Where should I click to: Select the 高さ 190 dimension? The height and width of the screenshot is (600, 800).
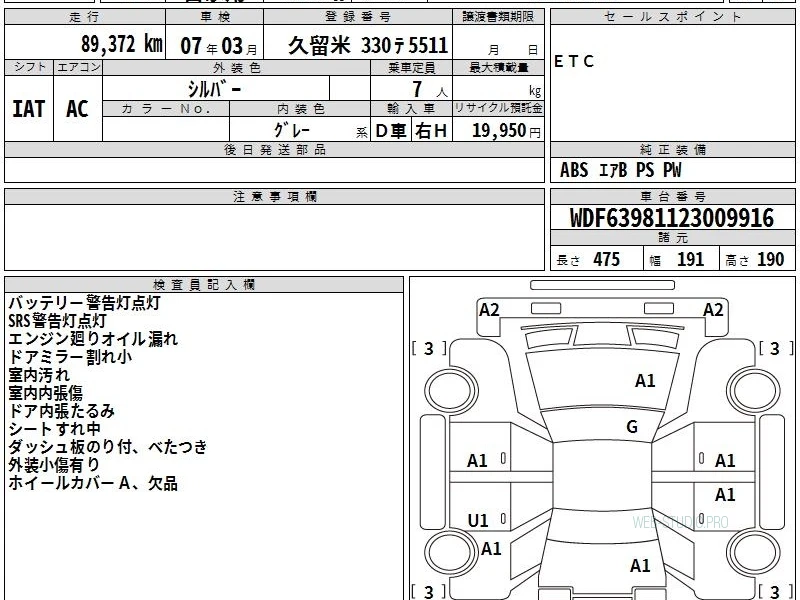(x=755, y=260)
